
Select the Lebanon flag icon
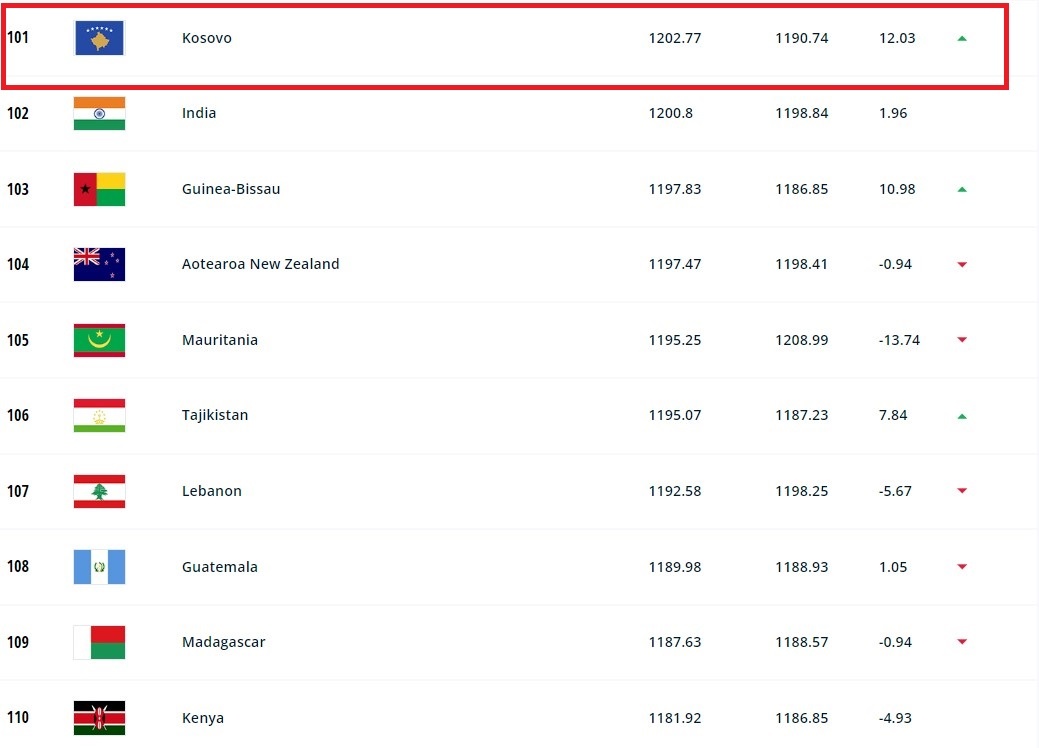point(99,491)
